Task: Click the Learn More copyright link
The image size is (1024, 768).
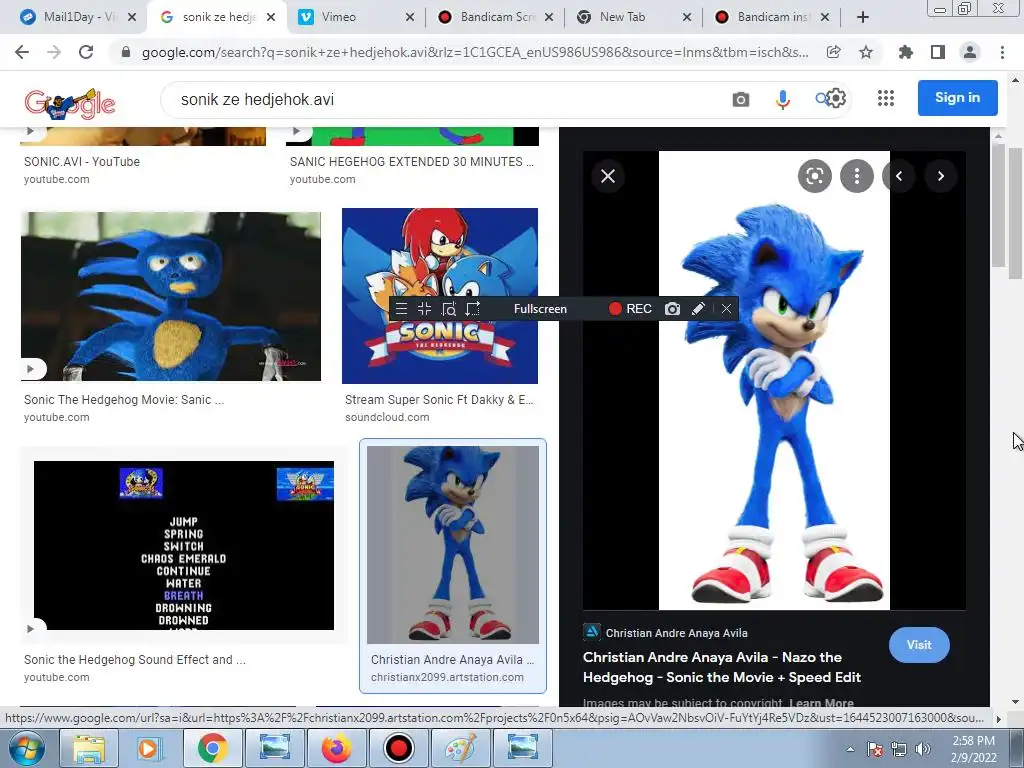Action: 822,703
